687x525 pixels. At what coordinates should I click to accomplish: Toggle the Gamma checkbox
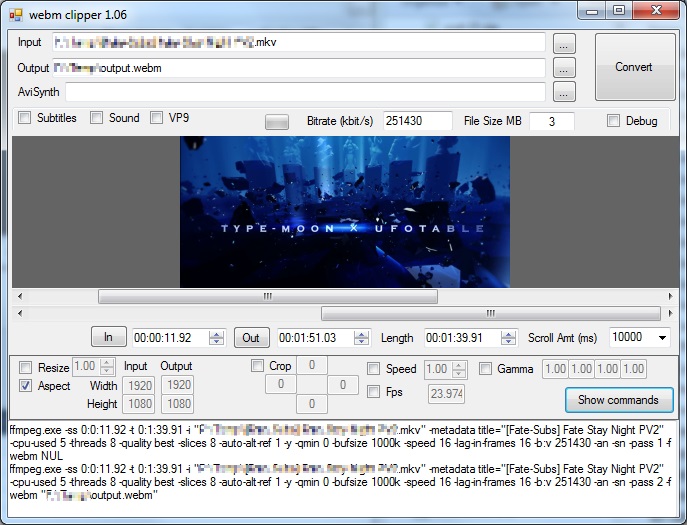[485, 369]
